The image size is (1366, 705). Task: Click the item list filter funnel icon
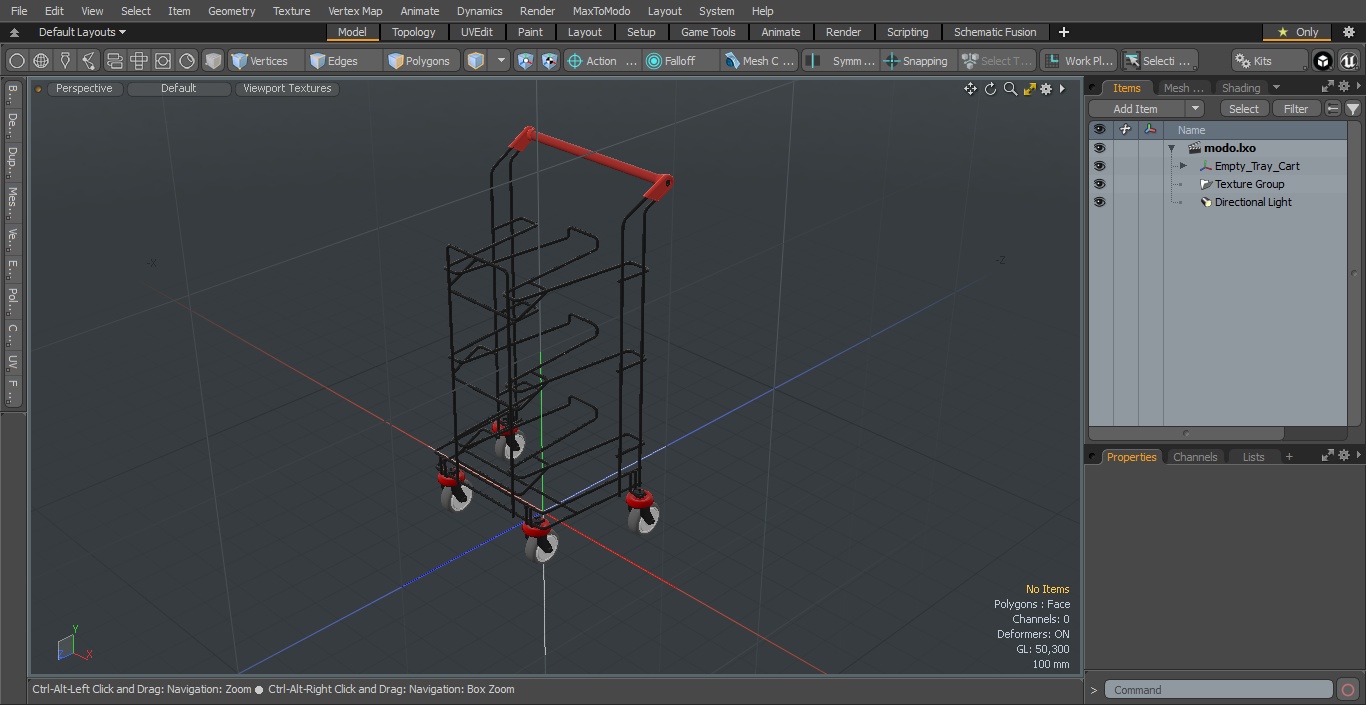pyautogui.click(x=1352, y=109)
